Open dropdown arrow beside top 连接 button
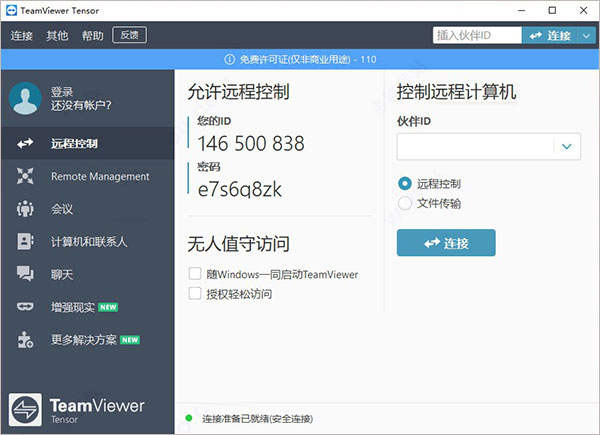Viewport: 600px width, 435px height. click(x=586, y=36)
